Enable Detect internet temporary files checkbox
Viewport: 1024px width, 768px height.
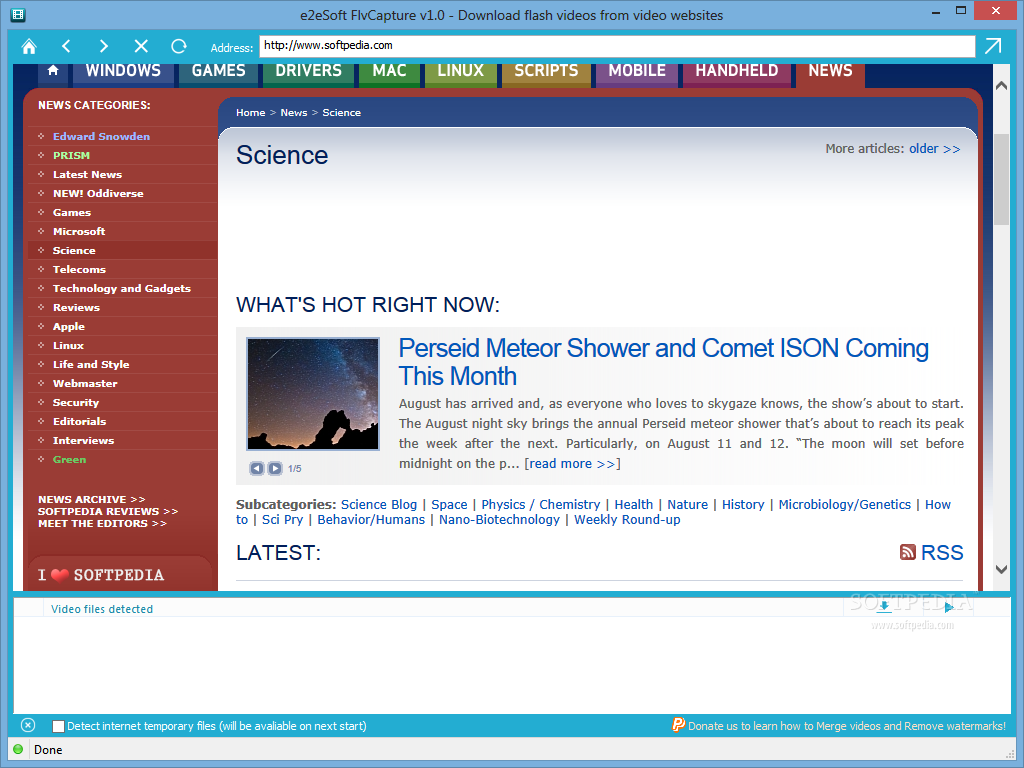(x=58, y=726)
